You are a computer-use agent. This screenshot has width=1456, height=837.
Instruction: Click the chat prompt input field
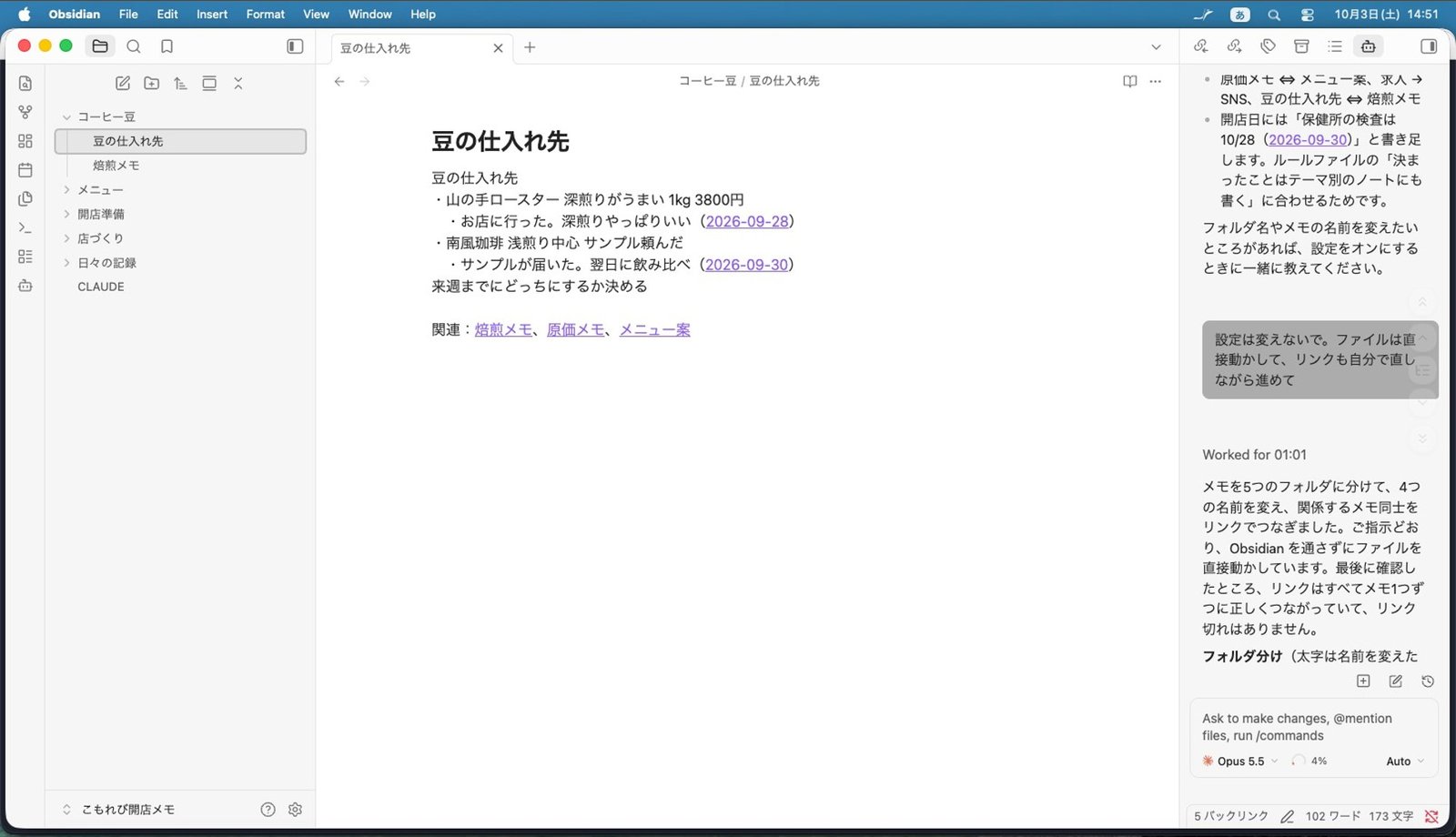click(1313, 727)
